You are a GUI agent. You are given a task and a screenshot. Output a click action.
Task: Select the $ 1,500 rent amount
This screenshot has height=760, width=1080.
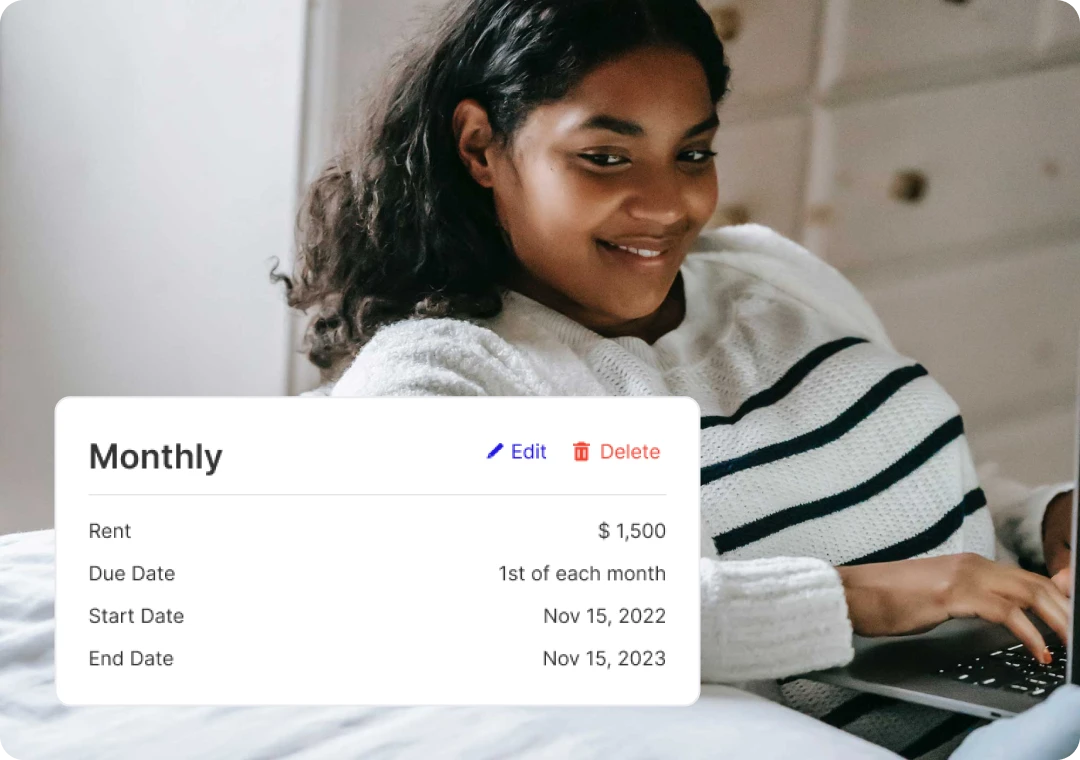[632, 531]
